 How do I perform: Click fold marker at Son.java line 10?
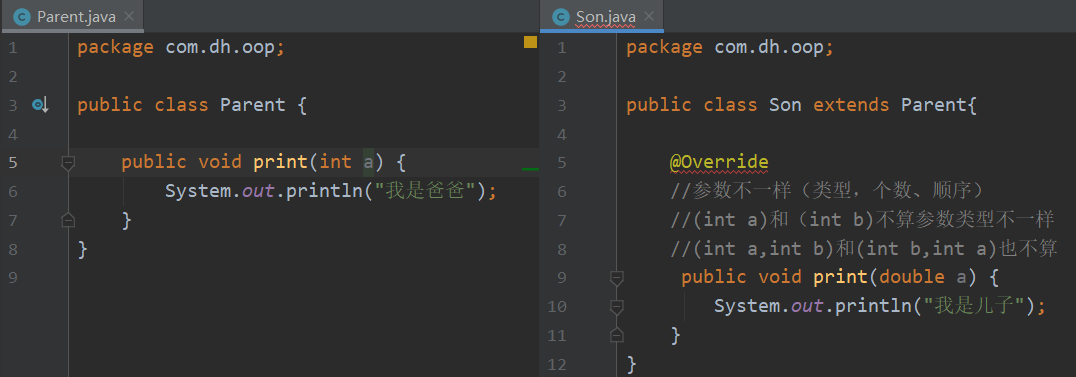click(x=617, y=306)
